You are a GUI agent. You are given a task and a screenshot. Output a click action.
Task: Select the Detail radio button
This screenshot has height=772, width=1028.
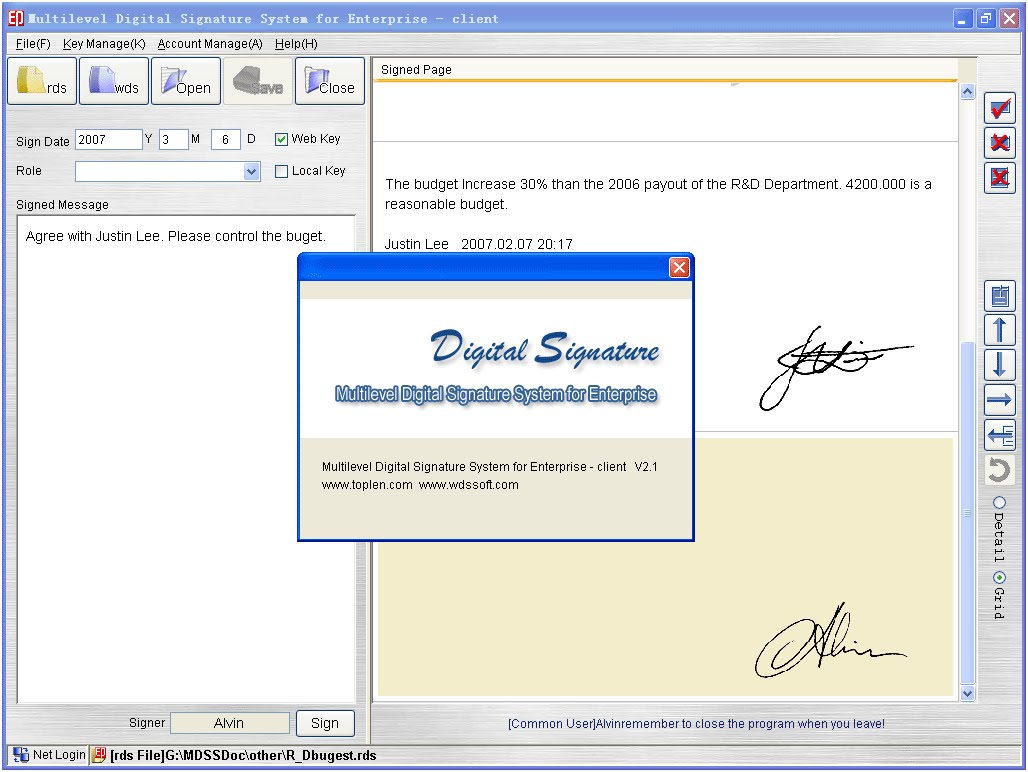pos(999,503)
